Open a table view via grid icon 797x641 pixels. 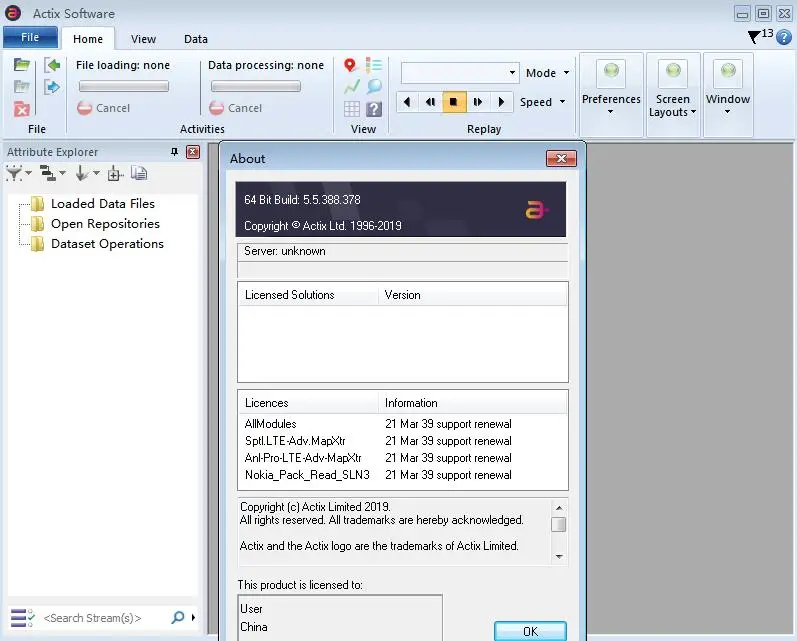(x=352, y=109)
